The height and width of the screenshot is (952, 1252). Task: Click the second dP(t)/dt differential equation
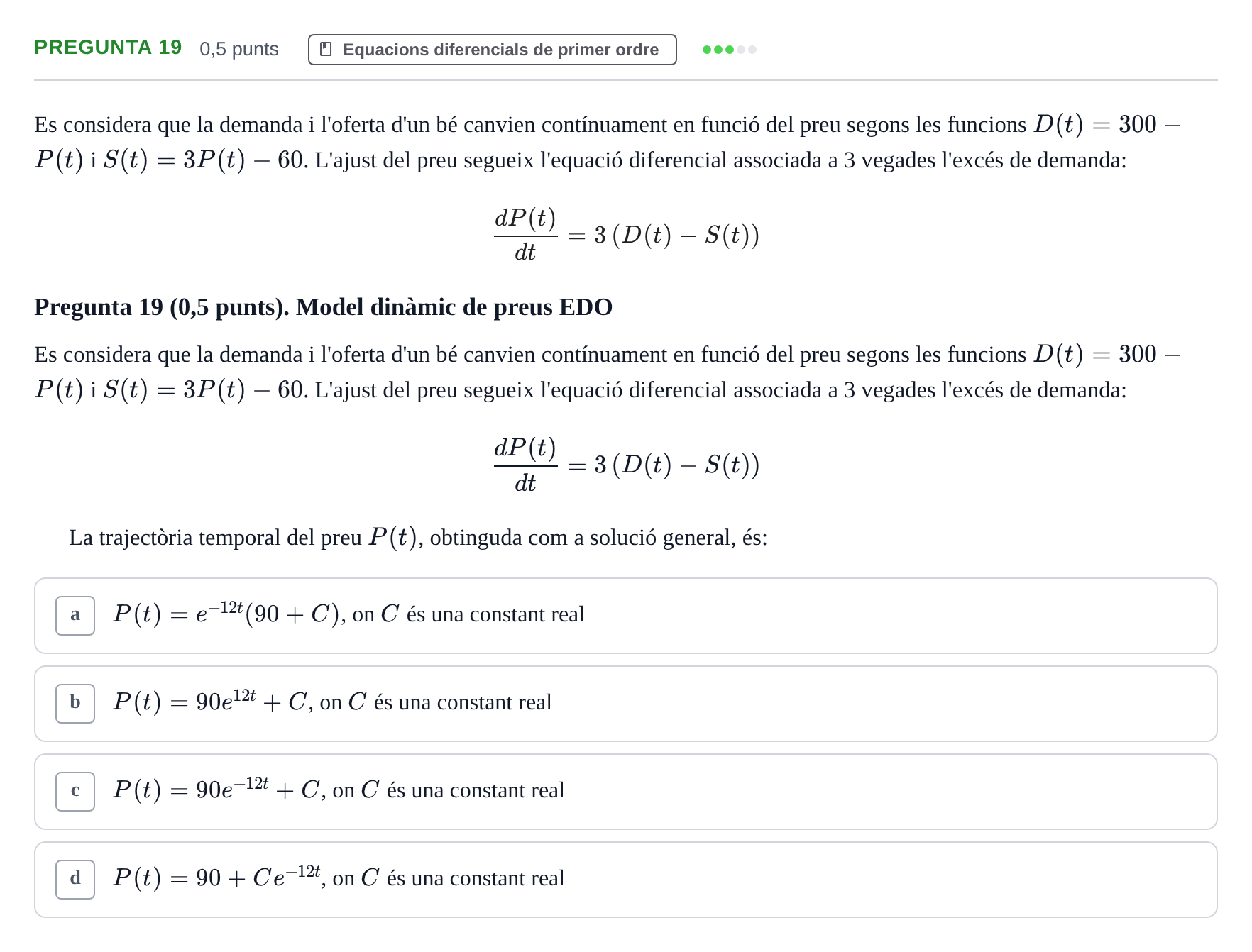point(626,465)
